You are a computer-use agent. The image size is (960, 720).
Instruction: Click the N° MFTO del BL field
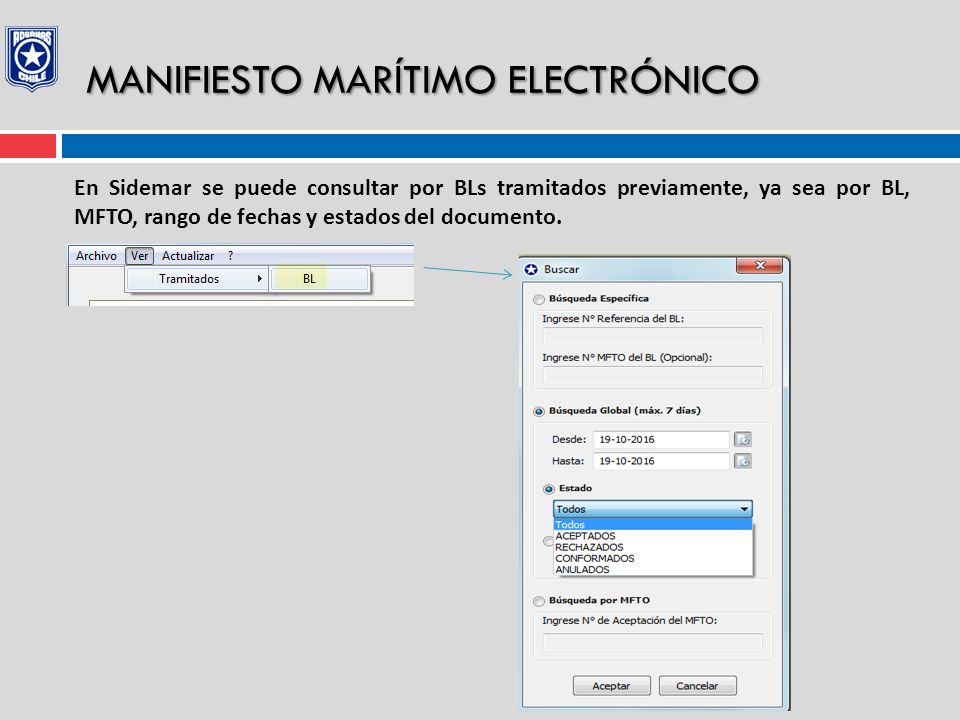(x=653, y=375)
